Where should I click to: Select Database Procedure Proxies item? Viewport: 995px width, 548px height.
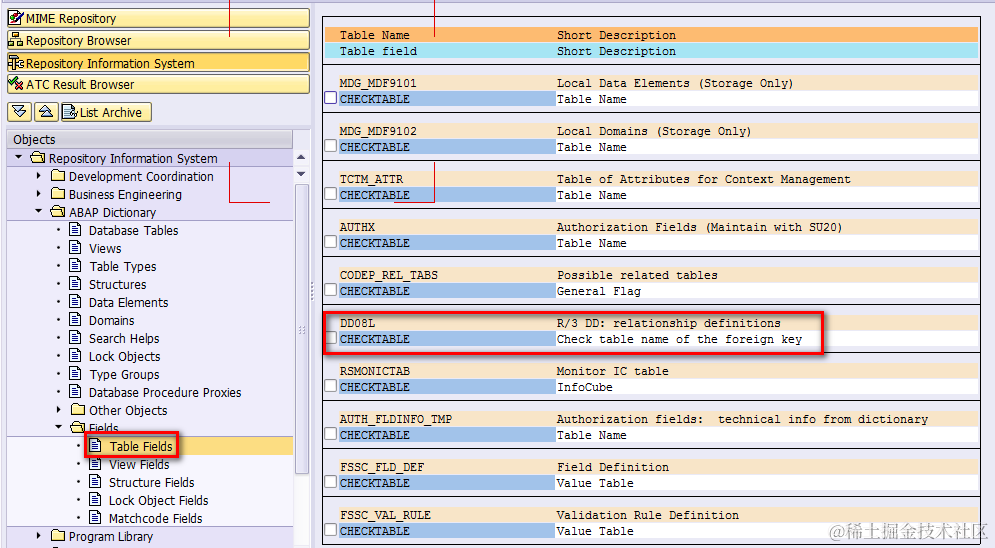pyautogui.click(x=165, y=393)
